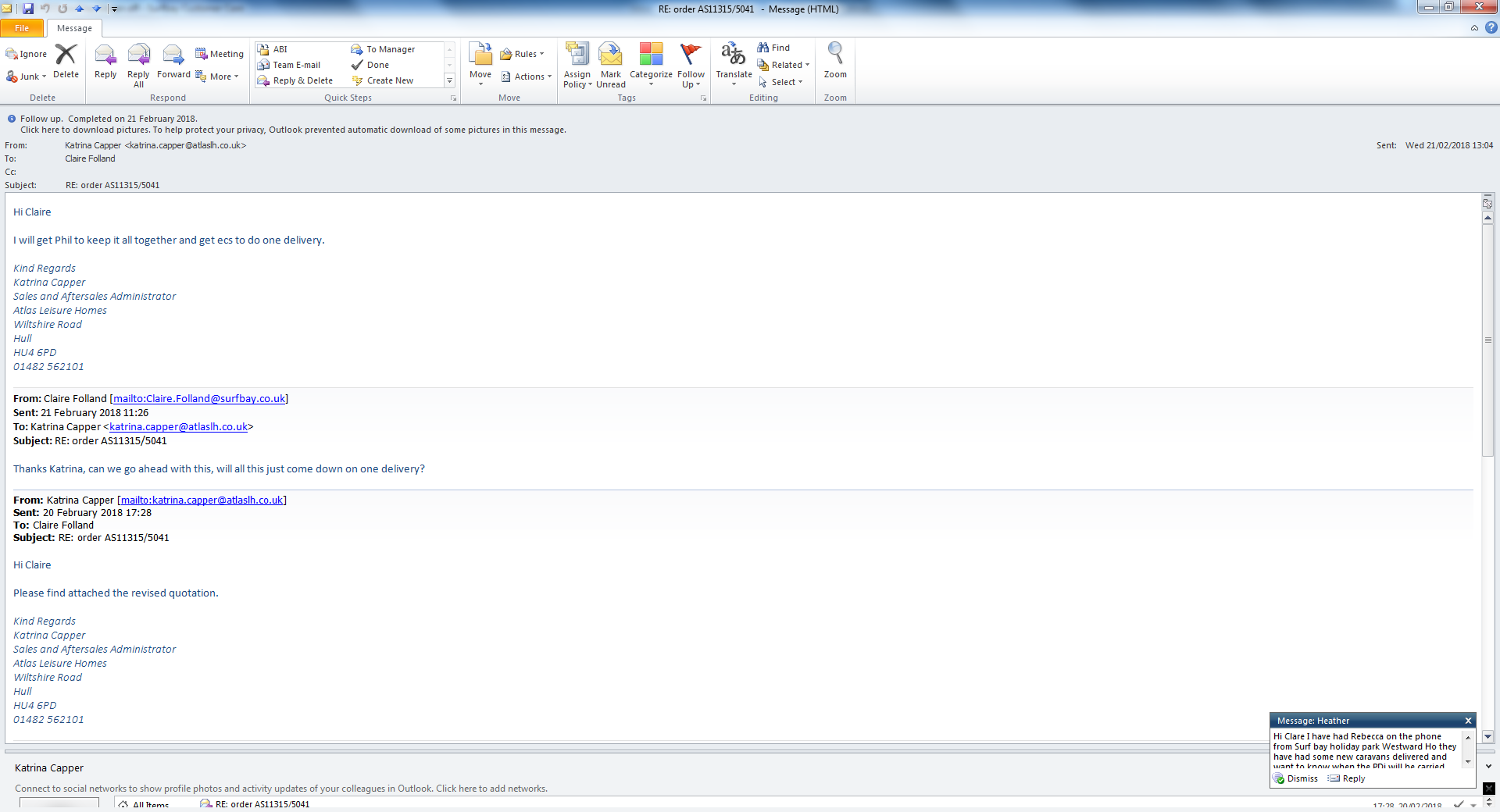Dismiss the Heather message notification
The image size is (1500, 812).
tap(1296, 778)
